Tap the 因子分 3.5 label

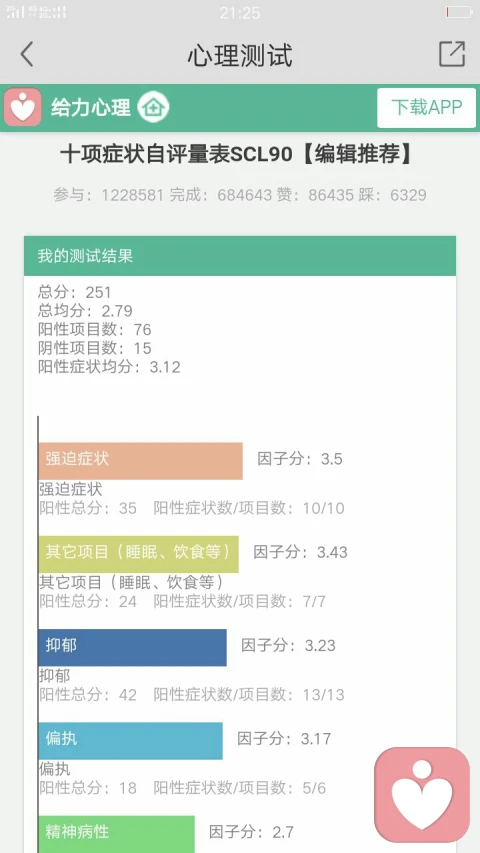point(300,459)
